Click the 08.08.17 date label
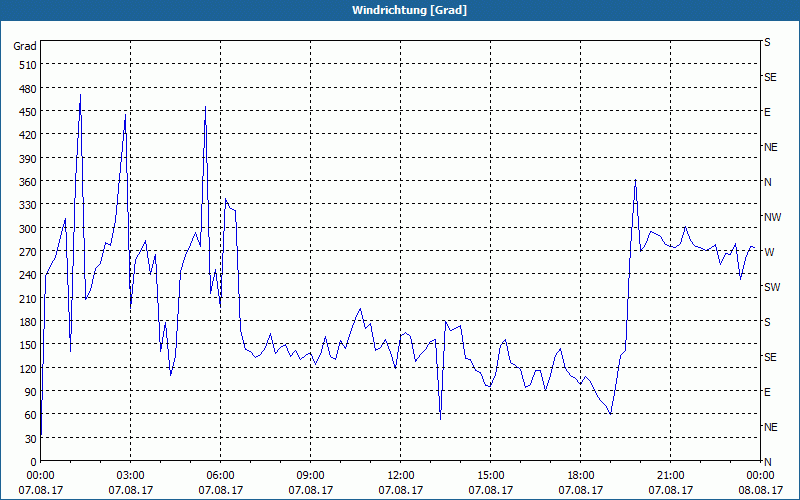Viewport: 800px width, 500px height. coord(760,490)
